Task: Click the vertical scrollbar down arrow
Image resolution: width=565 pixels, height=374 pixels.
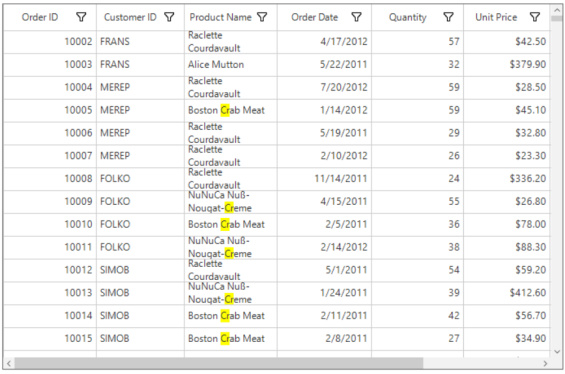Action: pos(557,352)
